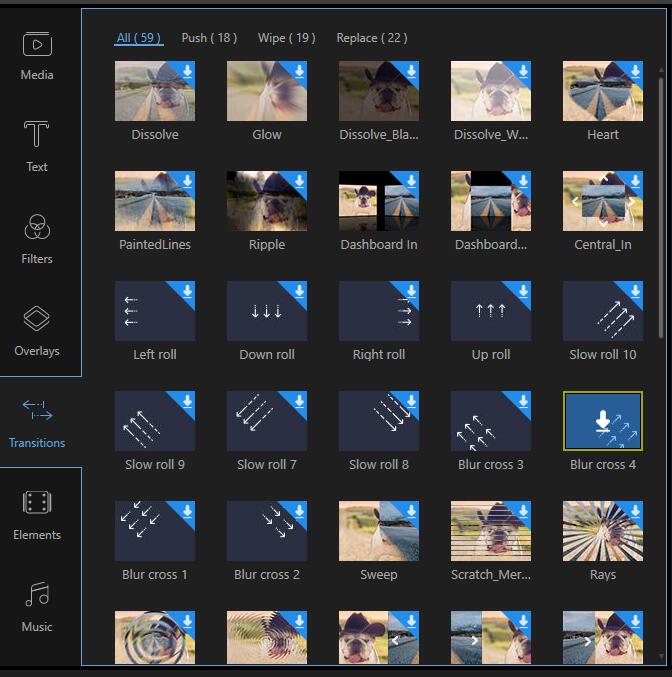Select the Dissolve_W... transition thumbnail
This screenshot has width=672, height=677.
(x=491, y=91)
